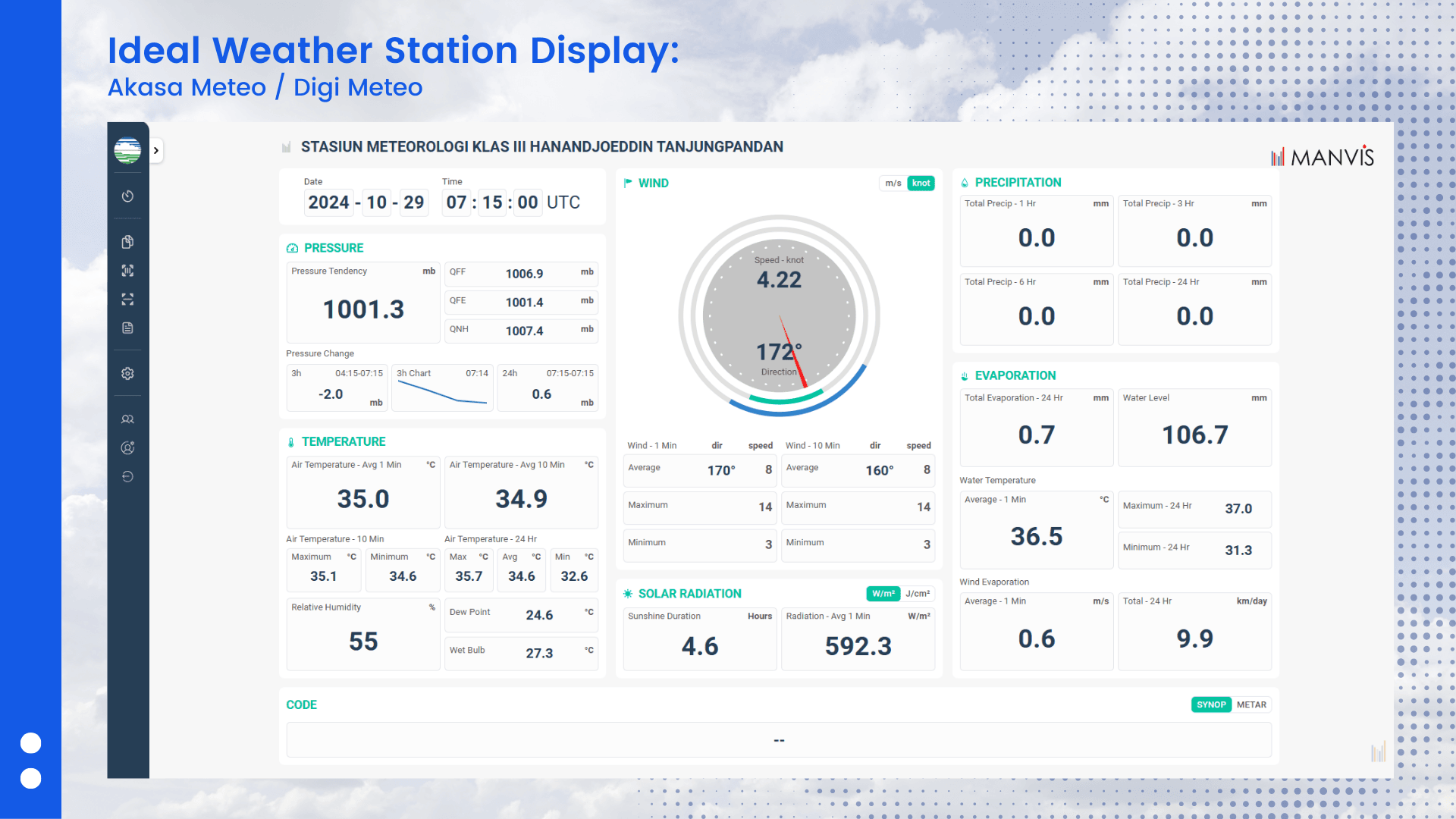Click the Evaporation section icon
The image size is (1456, 819).
(965, 376)
